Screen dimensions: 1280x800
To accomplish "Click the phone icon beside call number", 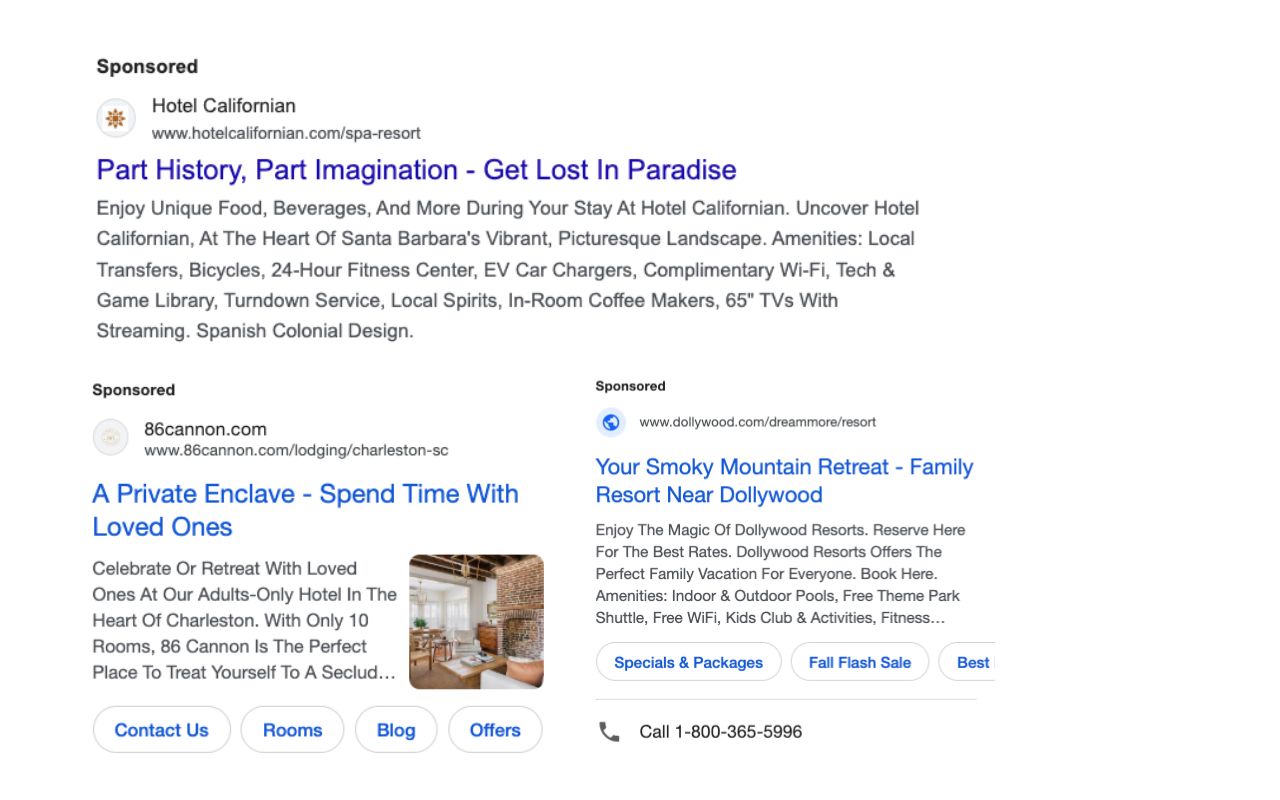I will (609, 732).
